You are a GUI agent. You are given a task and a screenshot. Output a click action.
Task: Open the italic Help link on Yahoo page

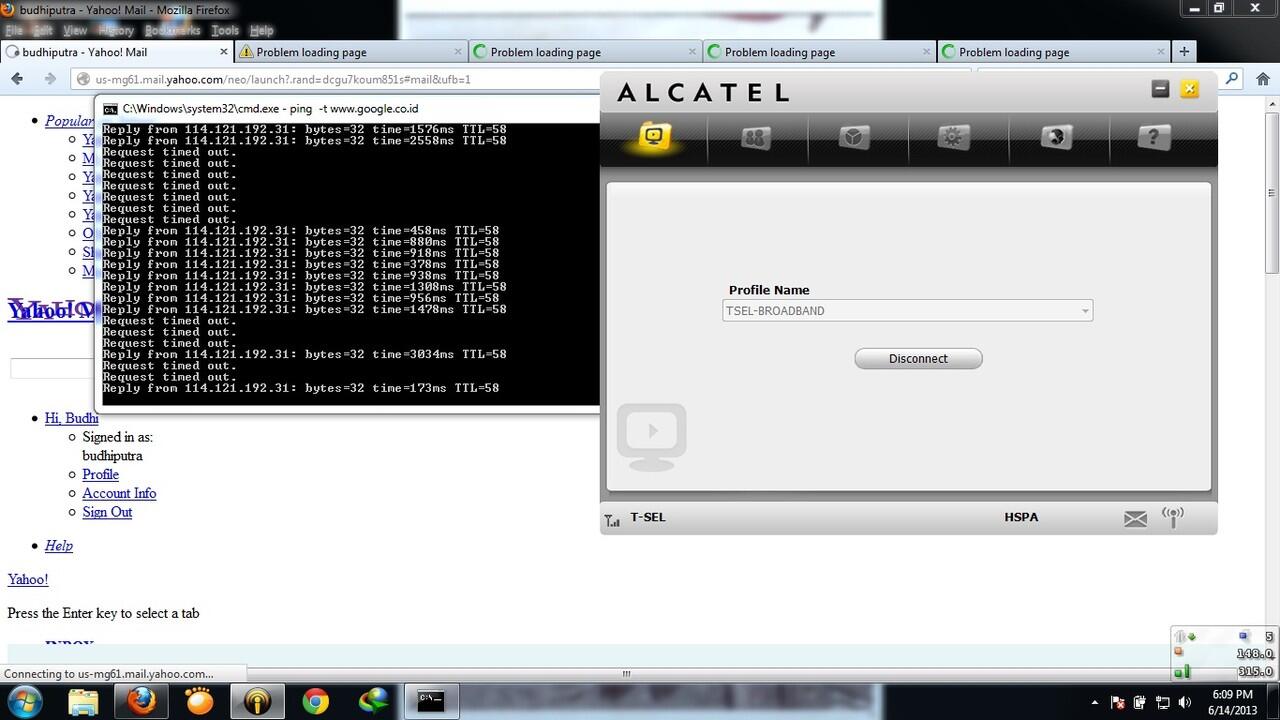58,546
